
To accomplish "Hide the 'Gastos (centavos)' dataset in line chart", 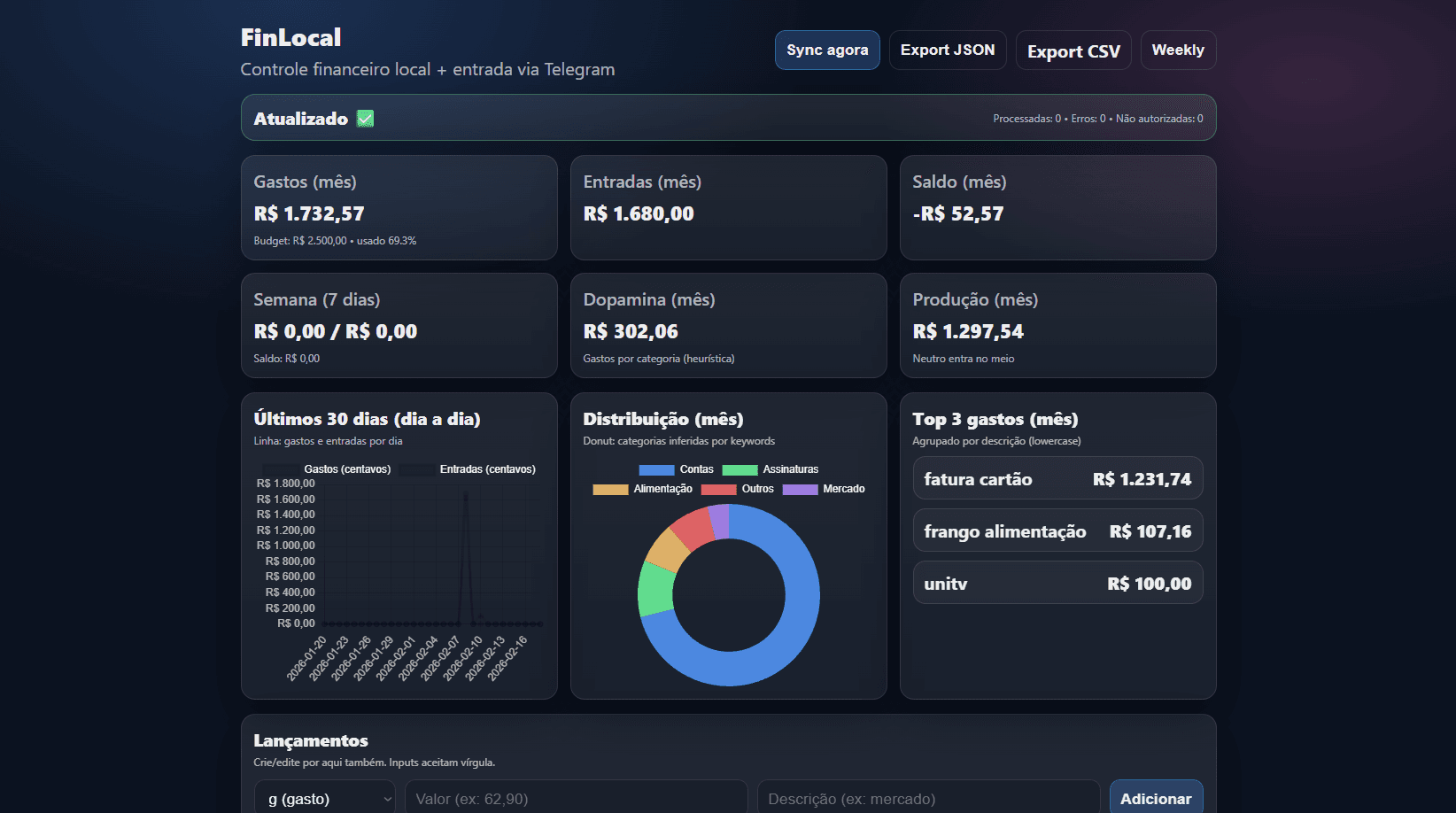I will click(x=345, y=468).
